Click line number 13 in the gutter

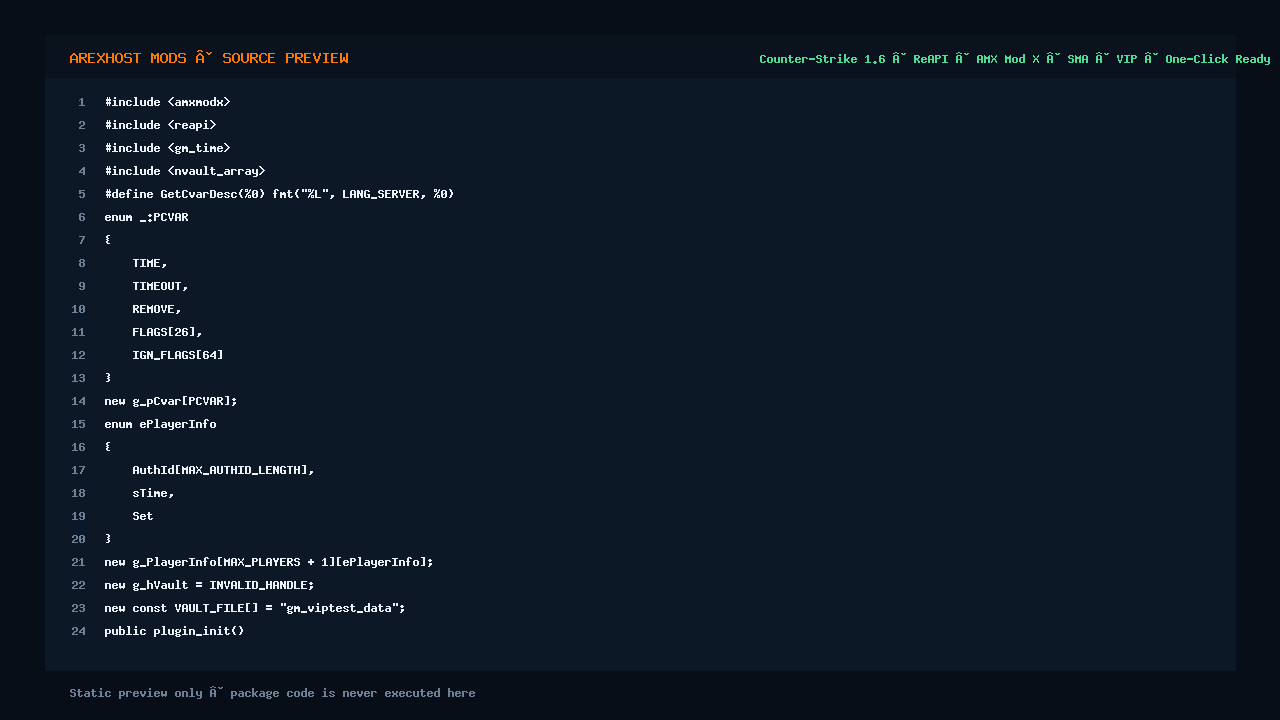(78, 378)
